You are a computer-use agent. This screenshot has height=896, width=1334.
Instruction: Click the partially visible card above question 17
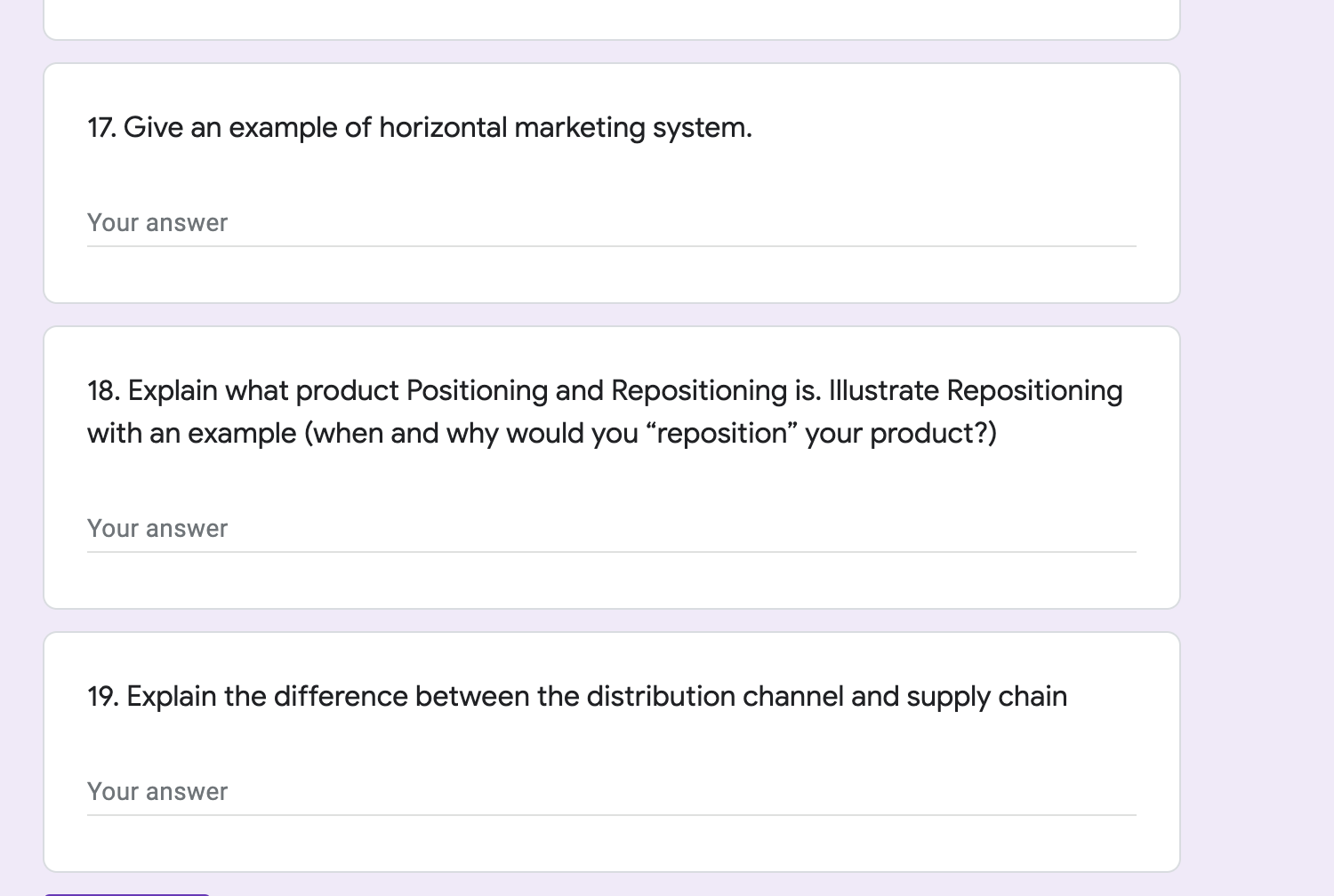tap(611, 20)
